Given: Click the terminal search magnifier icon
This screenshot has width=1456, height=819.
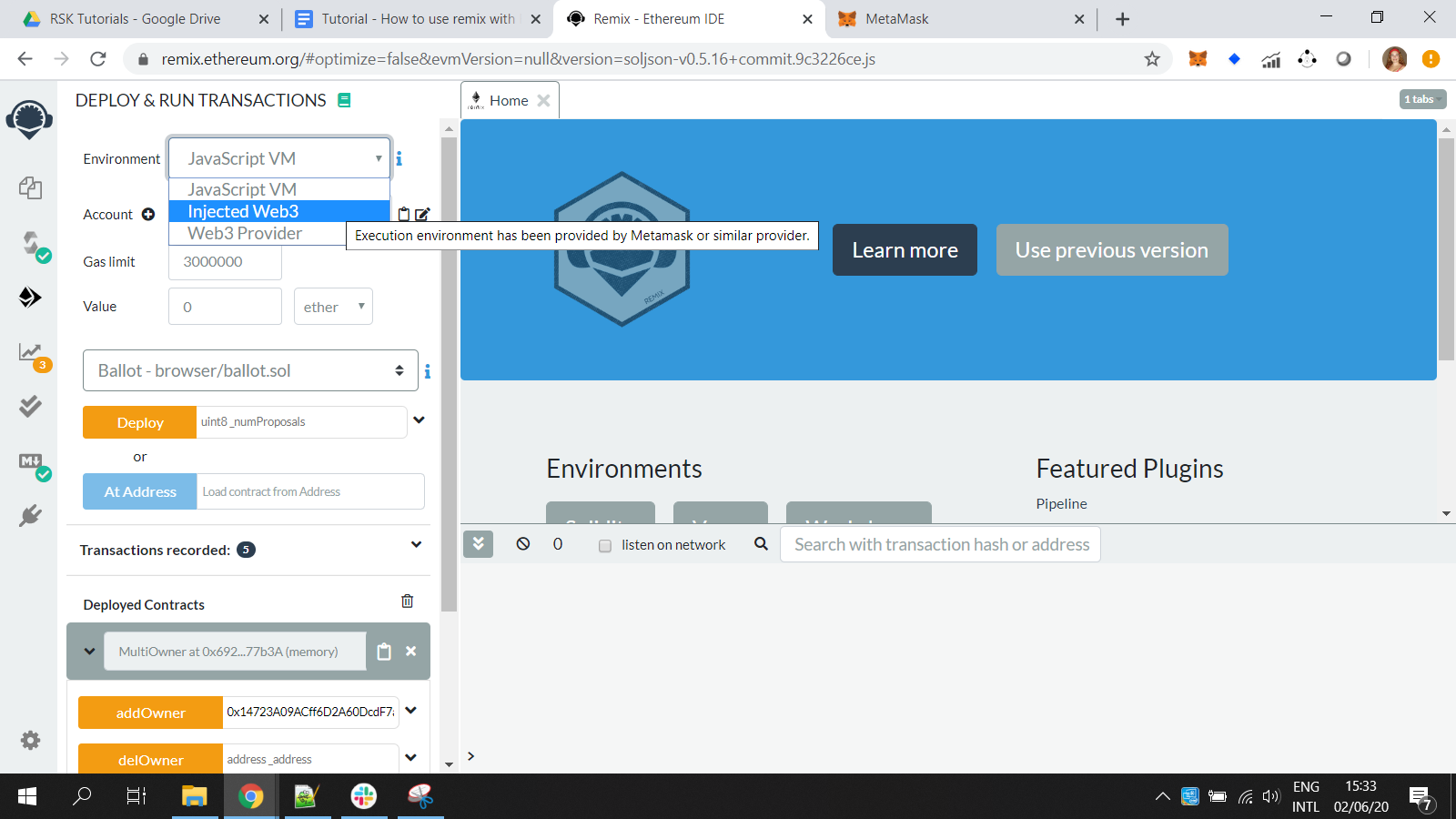Looking at the screenshot, I should (761, 543).
